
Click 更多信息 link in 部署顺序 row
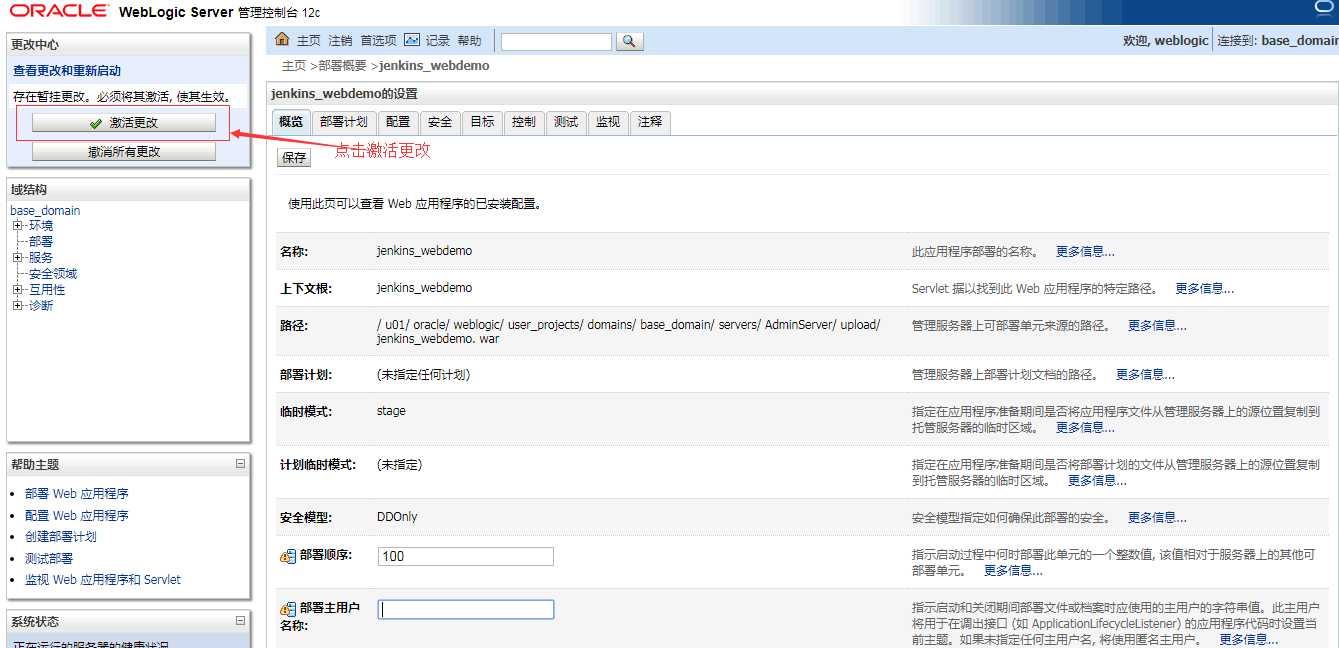[x=1013, y=571]
